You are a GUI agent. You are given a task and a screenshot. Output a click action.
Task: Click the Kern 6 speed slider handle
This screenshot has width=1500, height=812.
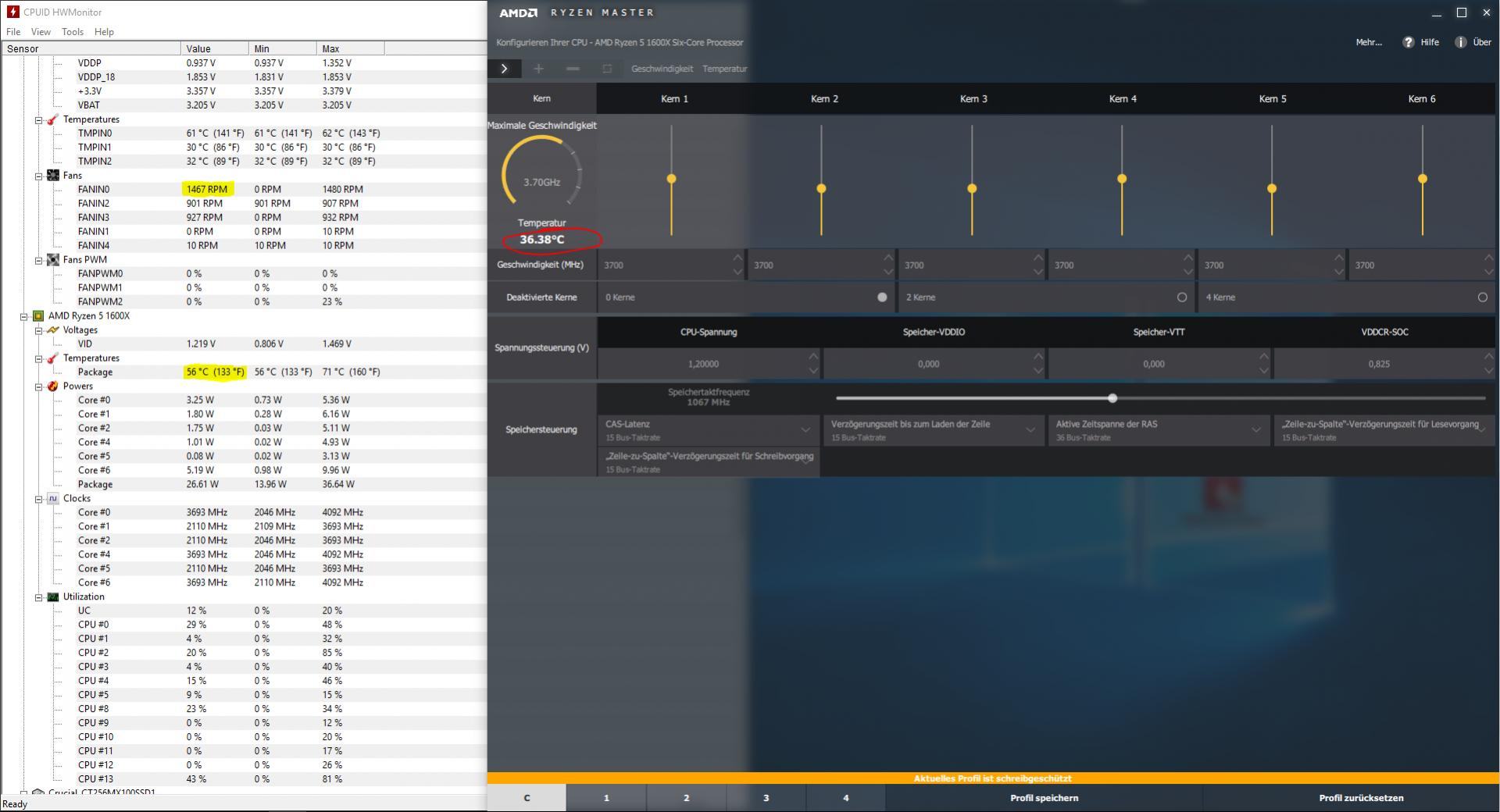tap(1423, 179)
